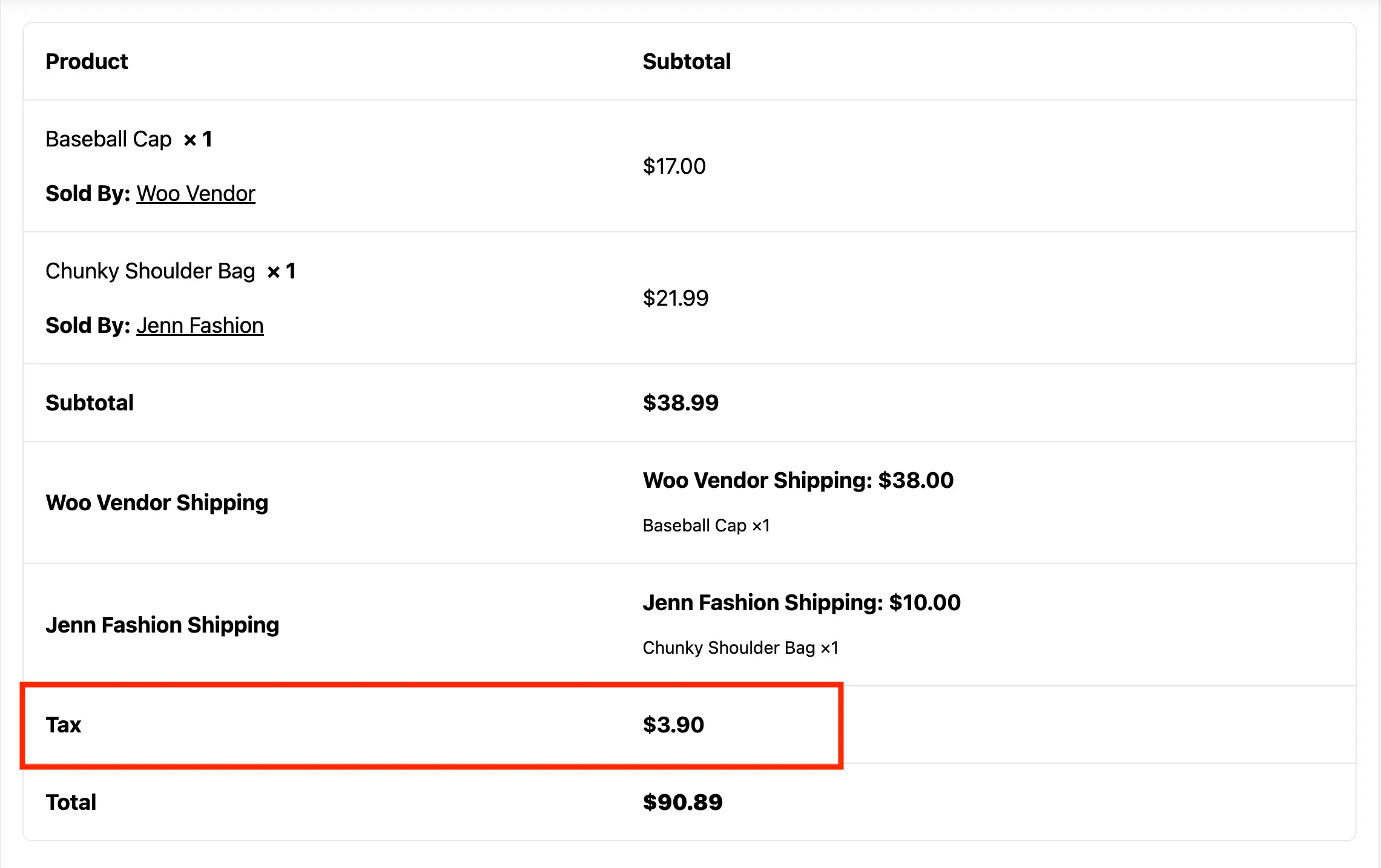This screenshot has width=1381, height=868.
Task: Click the Woo Vendor Shipping row label
Action: coord(157,502)
